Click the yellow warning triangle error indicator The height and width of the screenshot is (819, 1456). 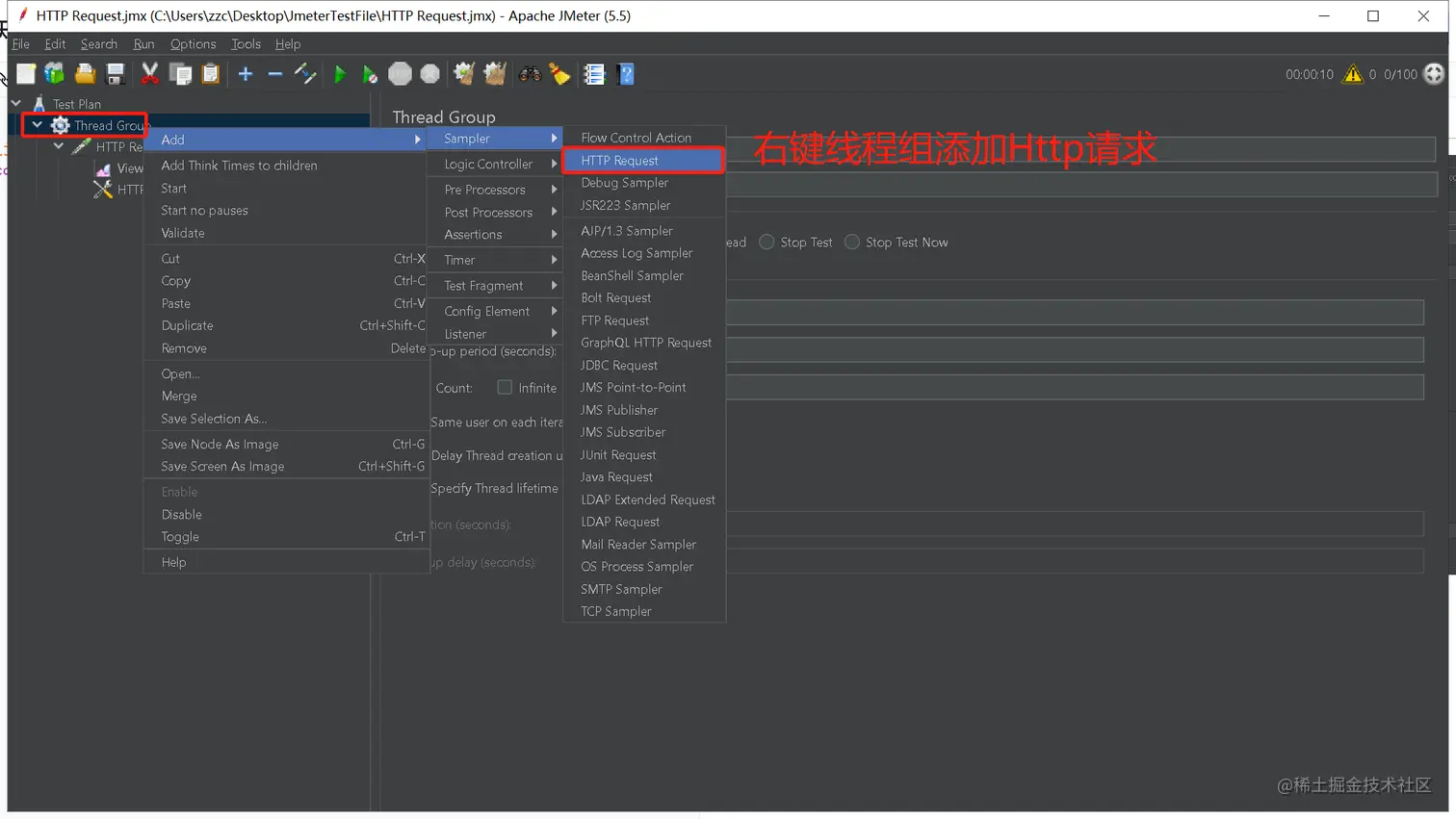click(1353, 74)
